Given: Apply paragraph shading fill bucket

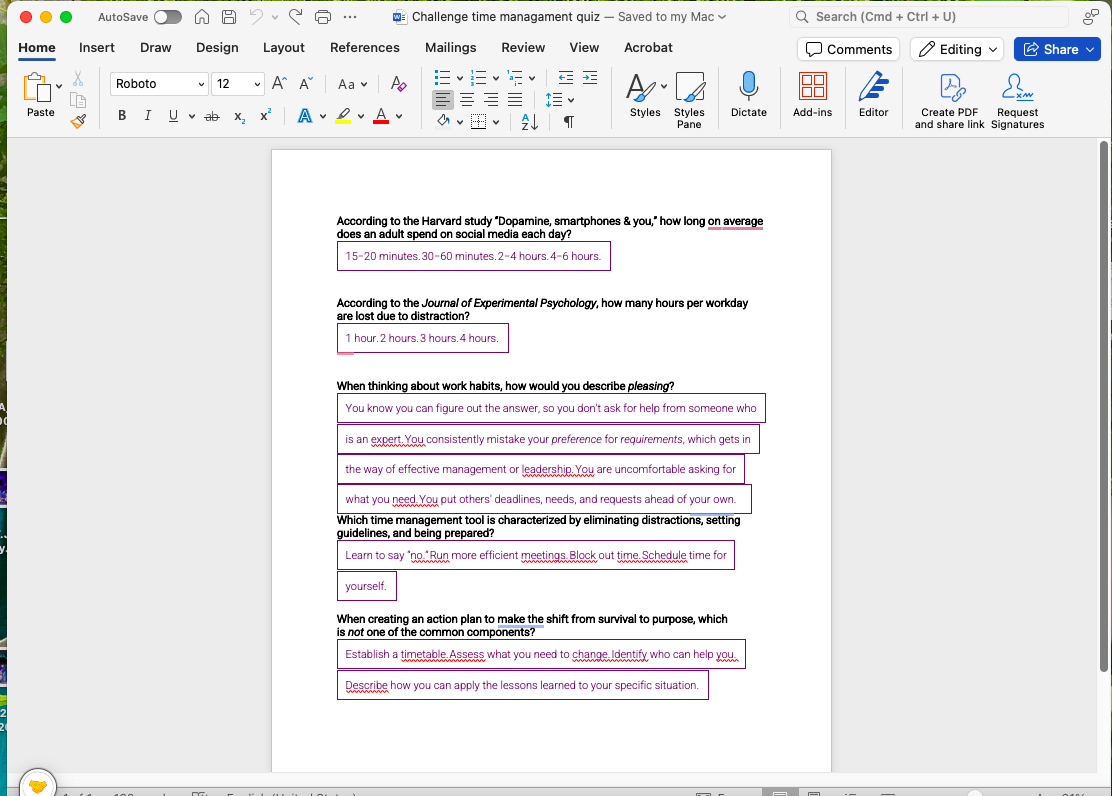Looking at the screenshot, I should coord(444,121).
